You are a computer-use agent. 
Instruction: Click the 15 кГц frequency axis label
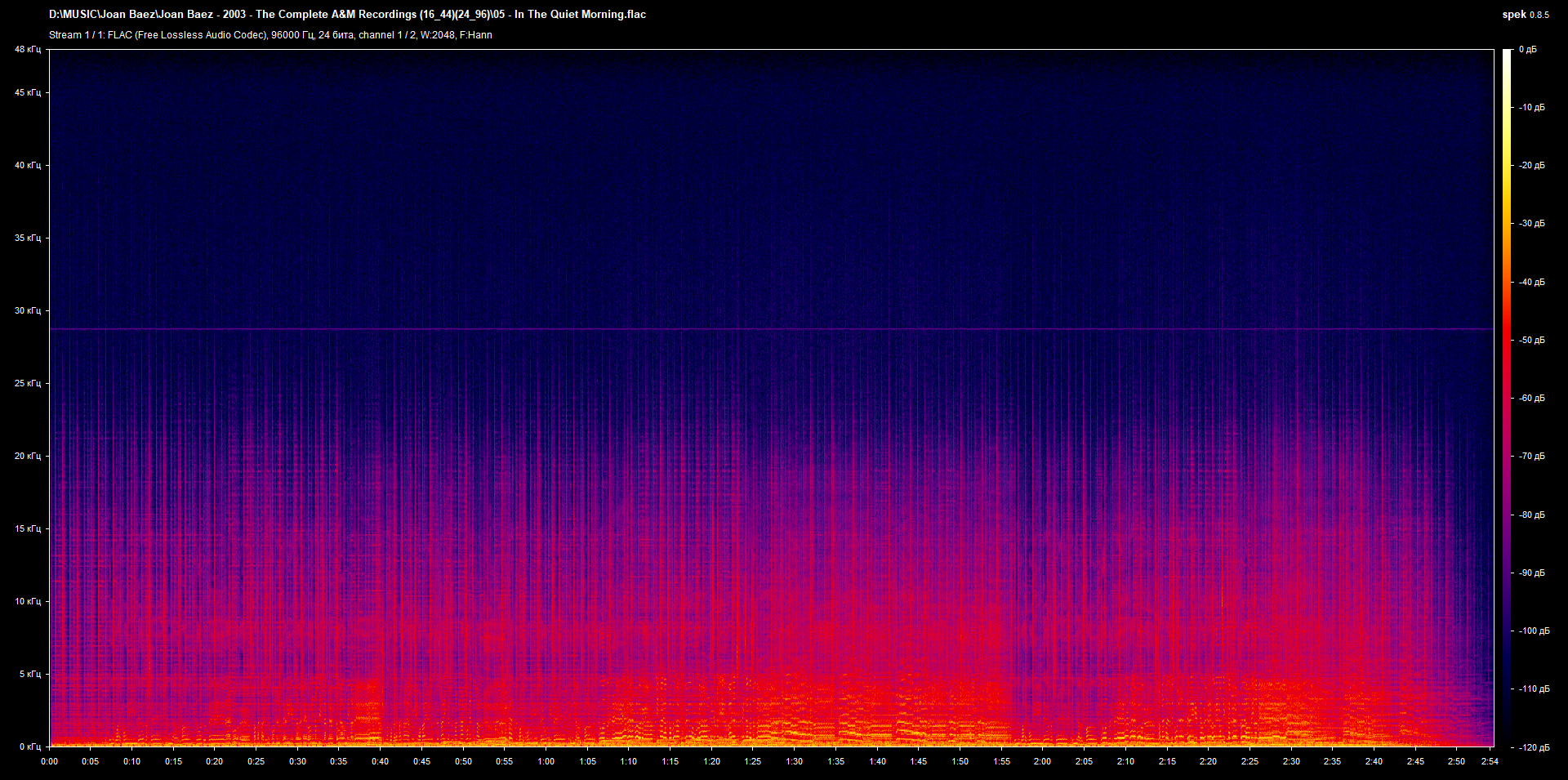click(x=28, y=529)
